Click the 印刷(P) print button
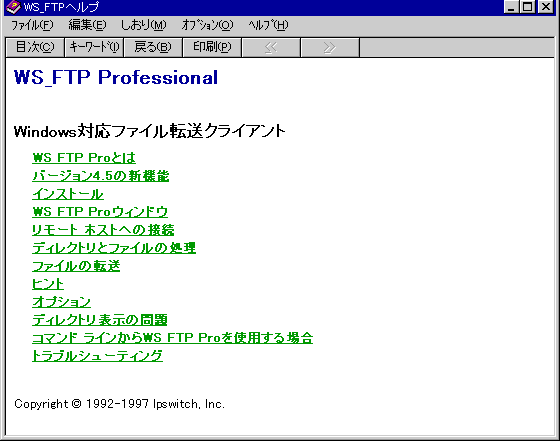 pos(212,47)
